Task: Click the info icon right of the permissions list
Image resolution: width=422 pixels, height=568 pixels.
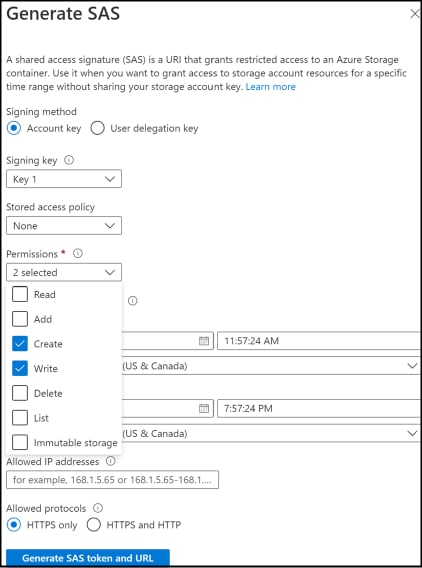Action: [133, 301]
